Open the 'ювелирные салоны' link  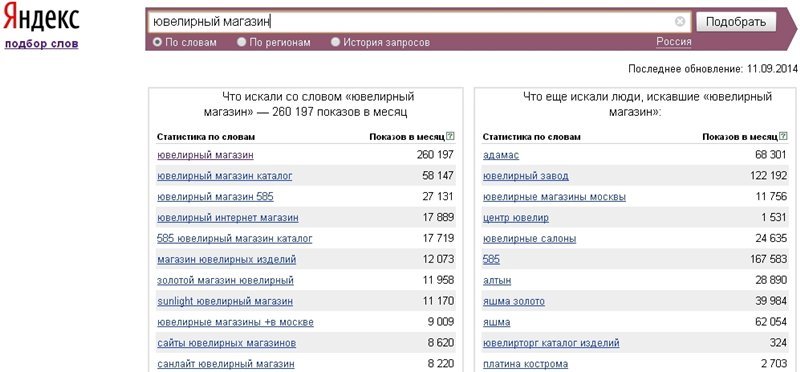click(x=530, y=238)
